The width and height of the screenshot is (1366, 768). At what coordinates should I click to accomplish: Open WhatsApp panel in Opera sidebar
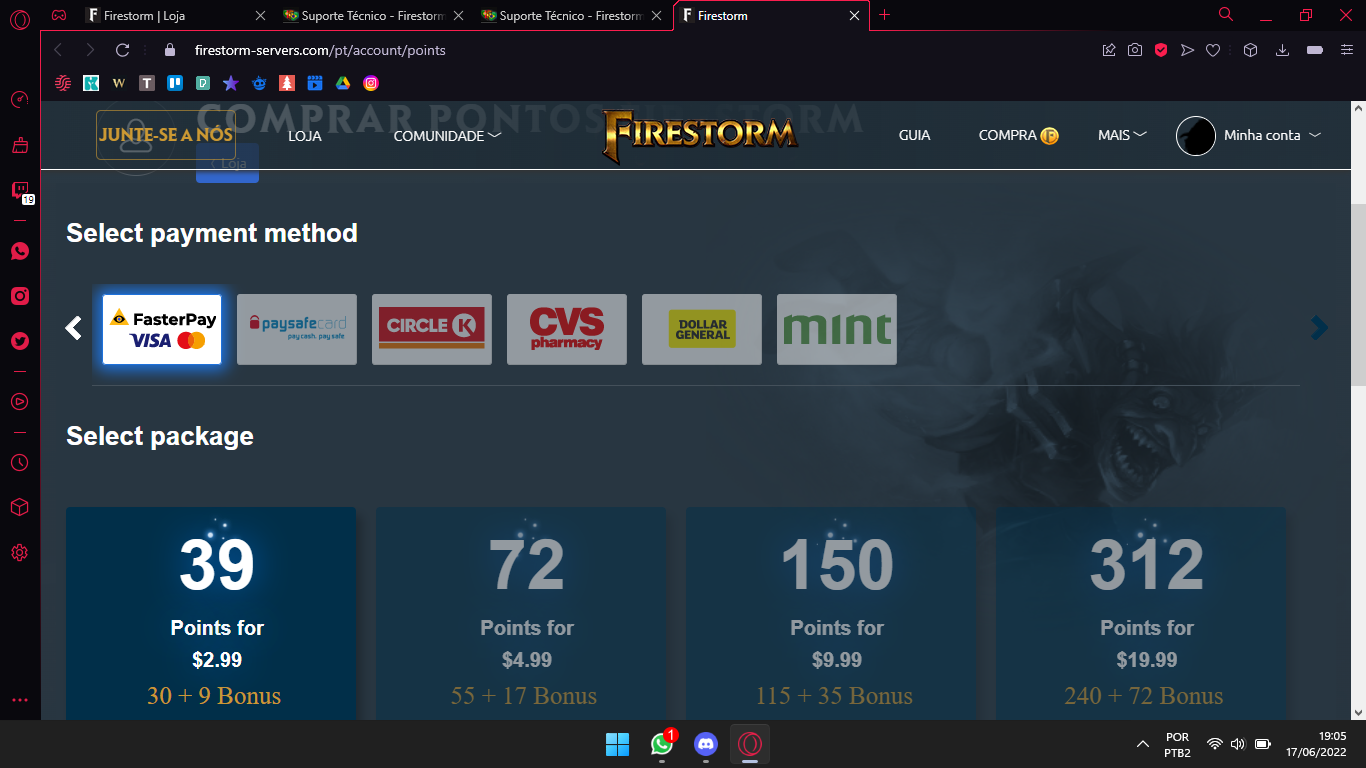(20, 251)
